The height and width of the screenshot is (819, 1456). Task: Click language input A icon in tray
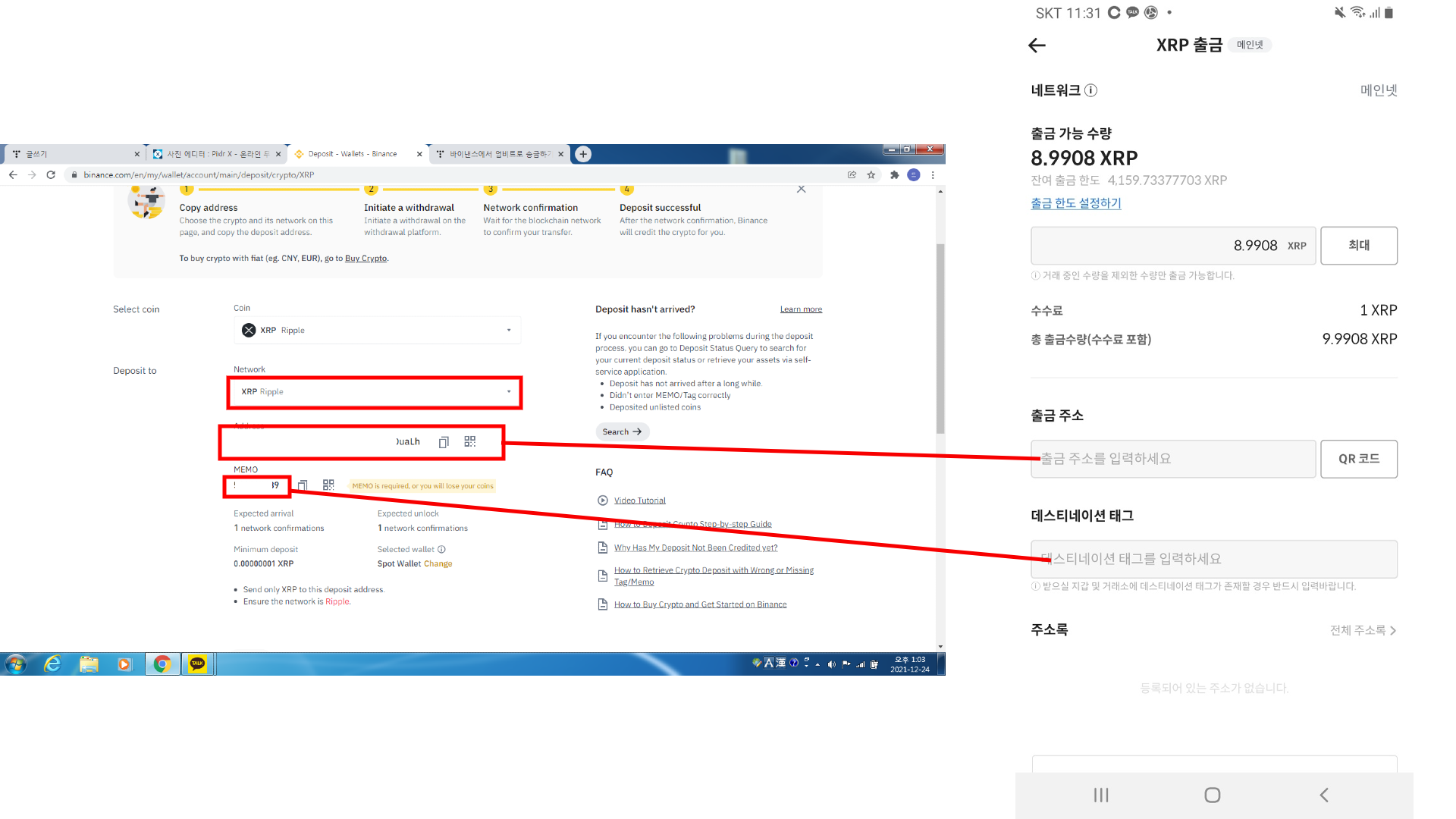768,663
